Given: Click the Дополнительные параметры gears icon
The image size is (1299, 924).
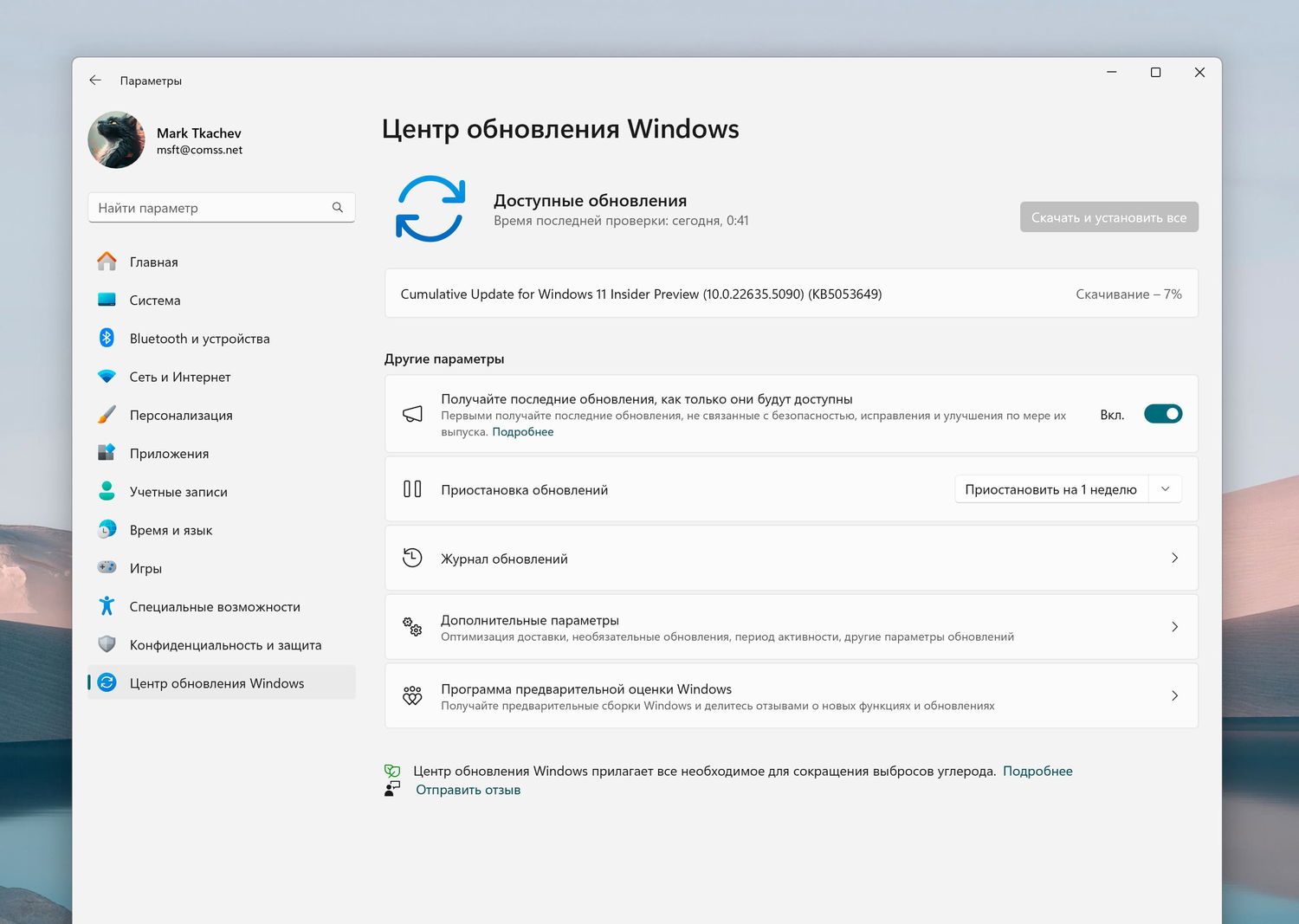Looking at the screenshot, I should pos(412,626).
